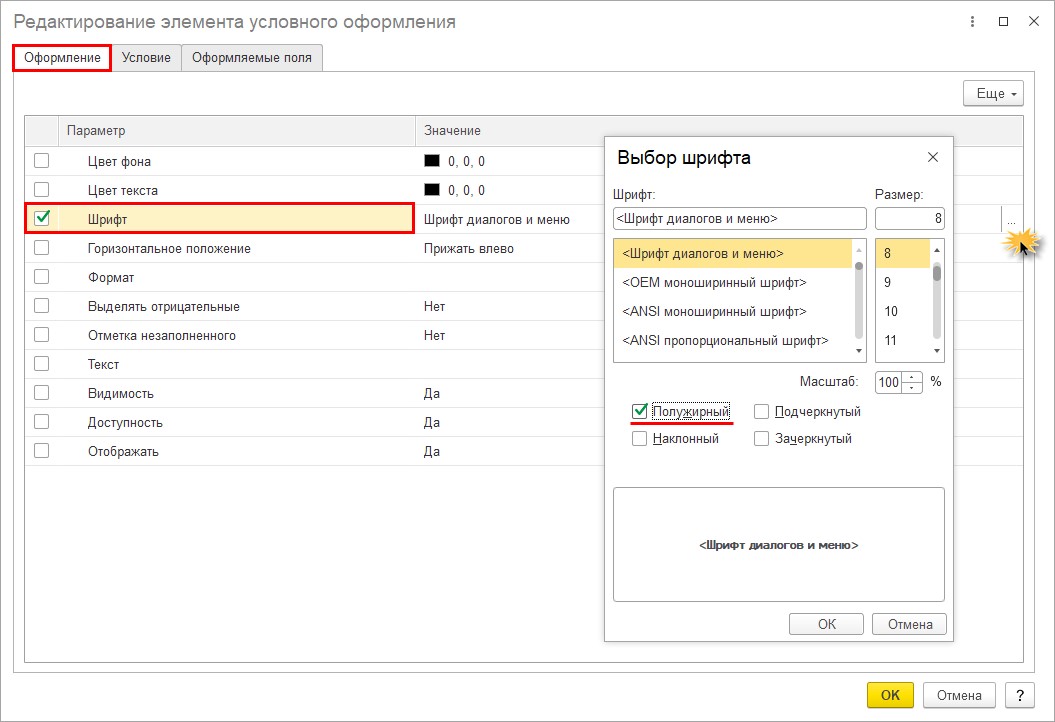Switch to the Условие tab
The width and height of the screenshot is (1055, 722).
tap(146, 58)
